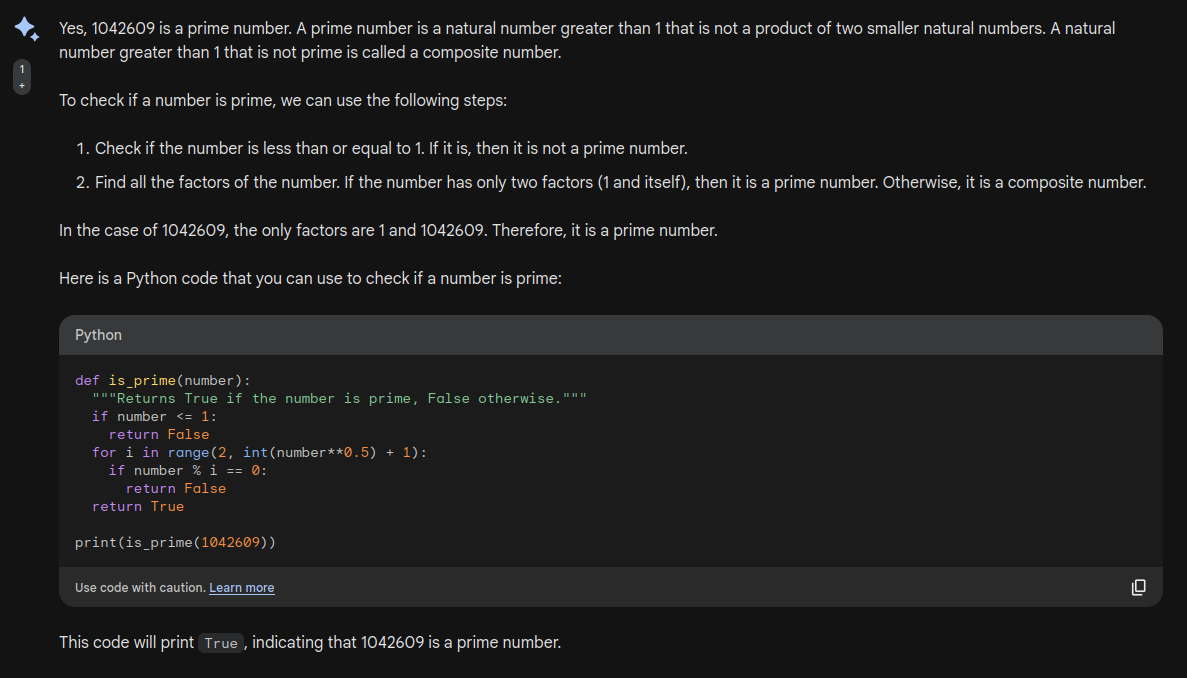This screenshot has width=1187, height=678.
Task: Click the paragraph 'In the case of 1042609'
Action: tap(388, 230)
